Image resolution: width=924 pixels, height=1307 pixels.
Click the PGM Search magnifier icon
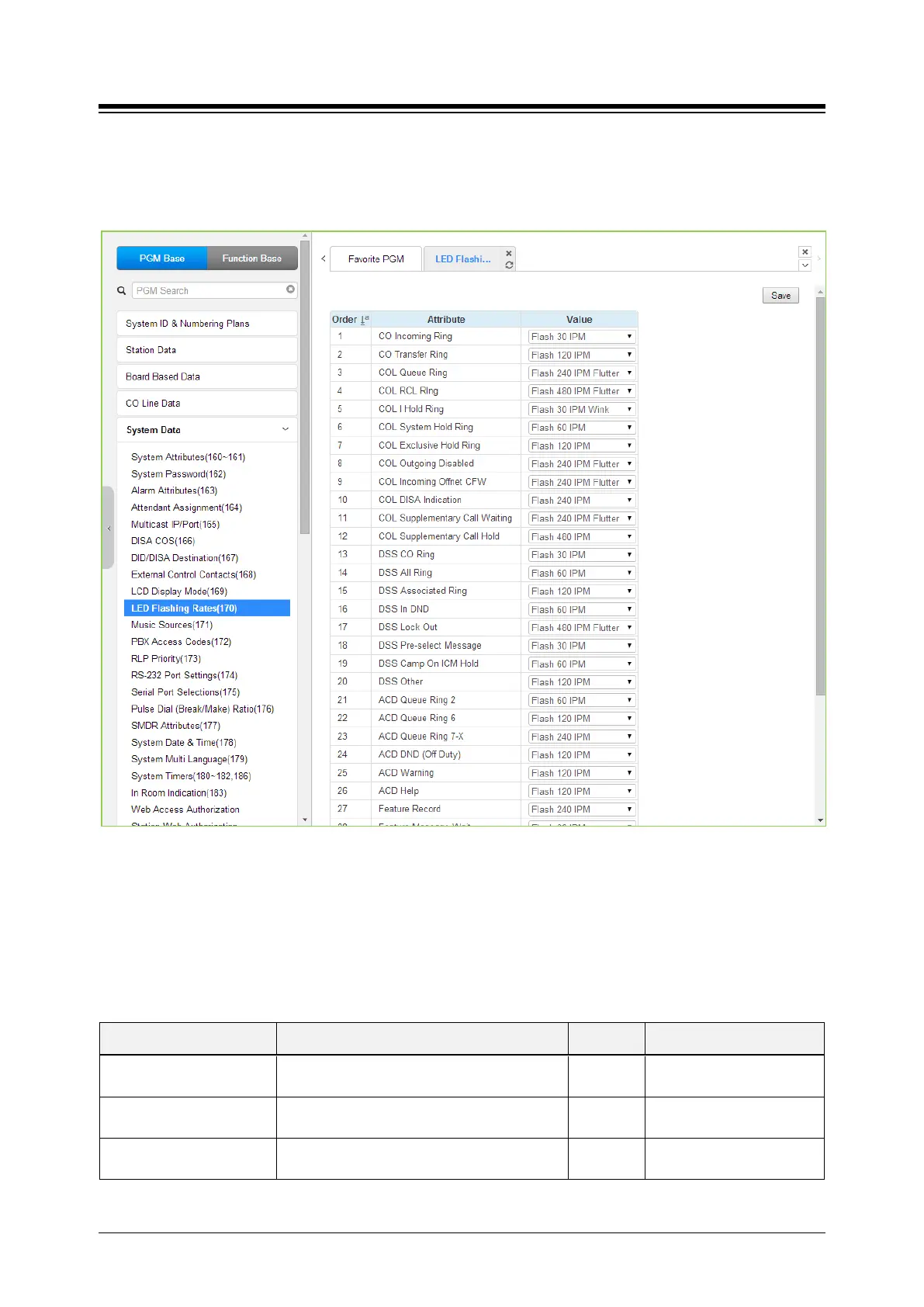(x=122, y=290)
